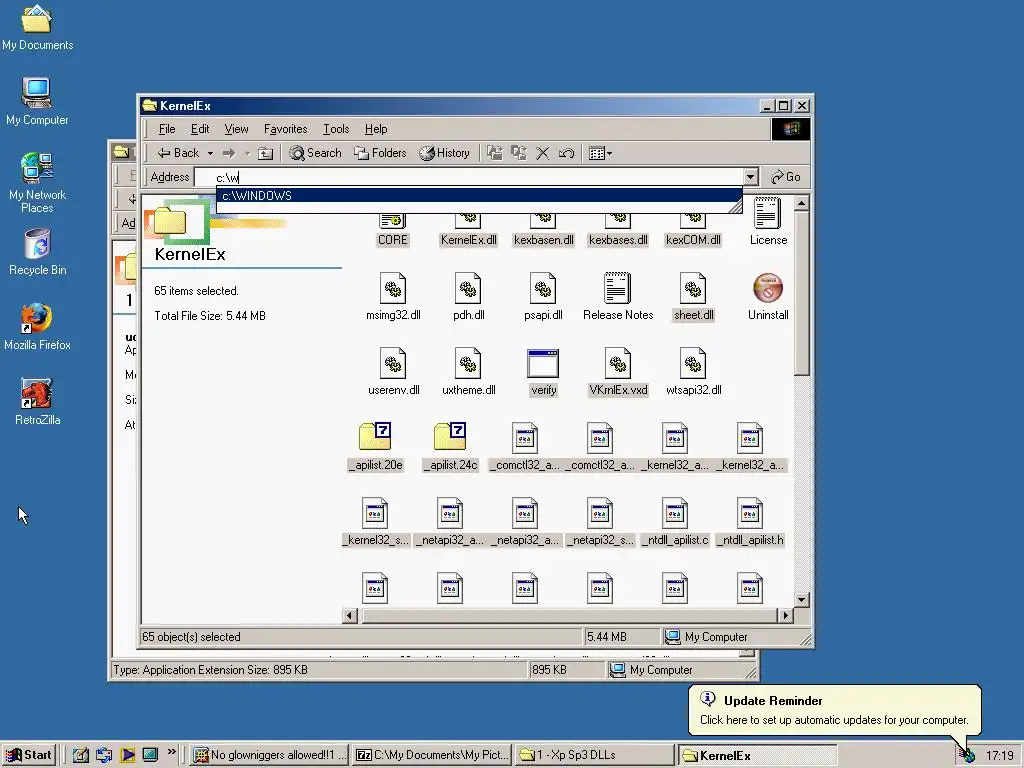This screenshot has width=1024, height=768.
Task: Select the _ntdll_apilist.c file
Action: pyautogui.click(x=675, y=522)
